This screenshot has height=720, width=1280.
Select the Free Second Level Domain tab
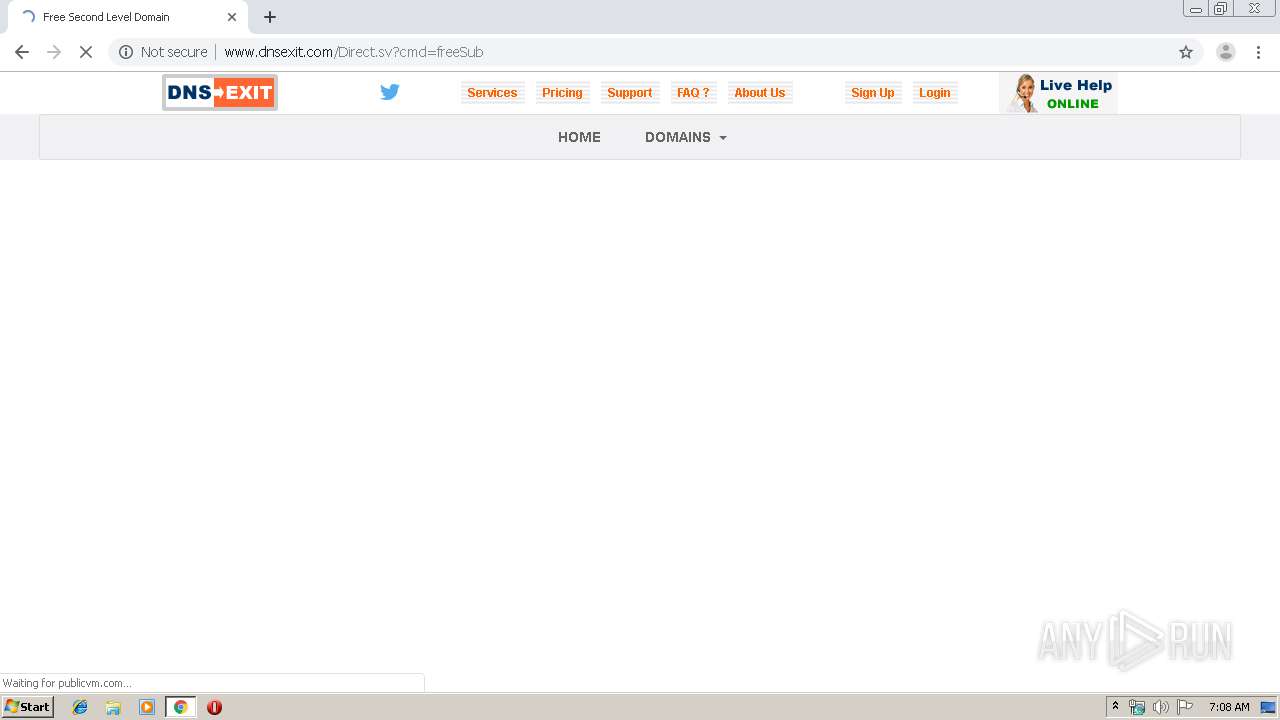pos(126,17)
